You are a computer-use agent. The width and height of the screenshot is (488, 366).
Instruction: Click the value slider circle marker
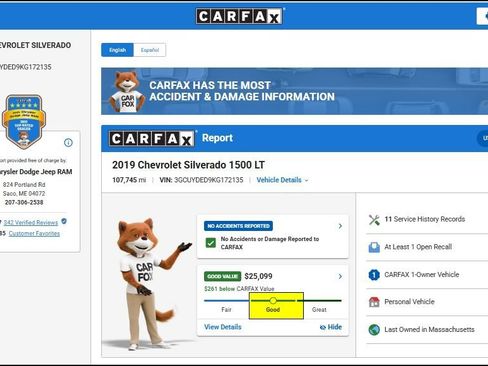pos(273,301)
